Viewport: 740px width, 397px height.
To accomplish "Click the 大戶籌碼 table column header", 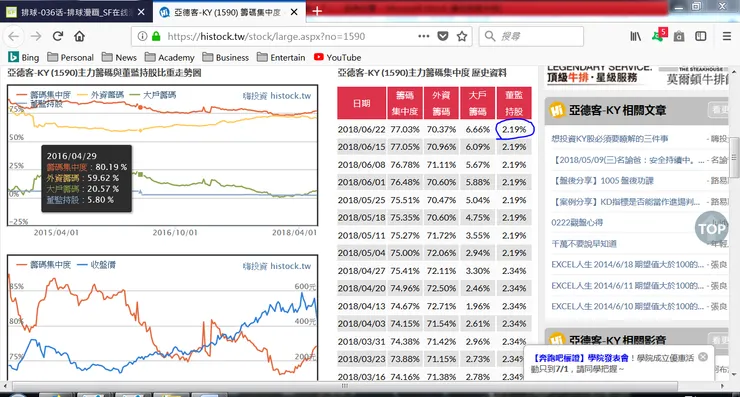I will click(x=477, y=103).
